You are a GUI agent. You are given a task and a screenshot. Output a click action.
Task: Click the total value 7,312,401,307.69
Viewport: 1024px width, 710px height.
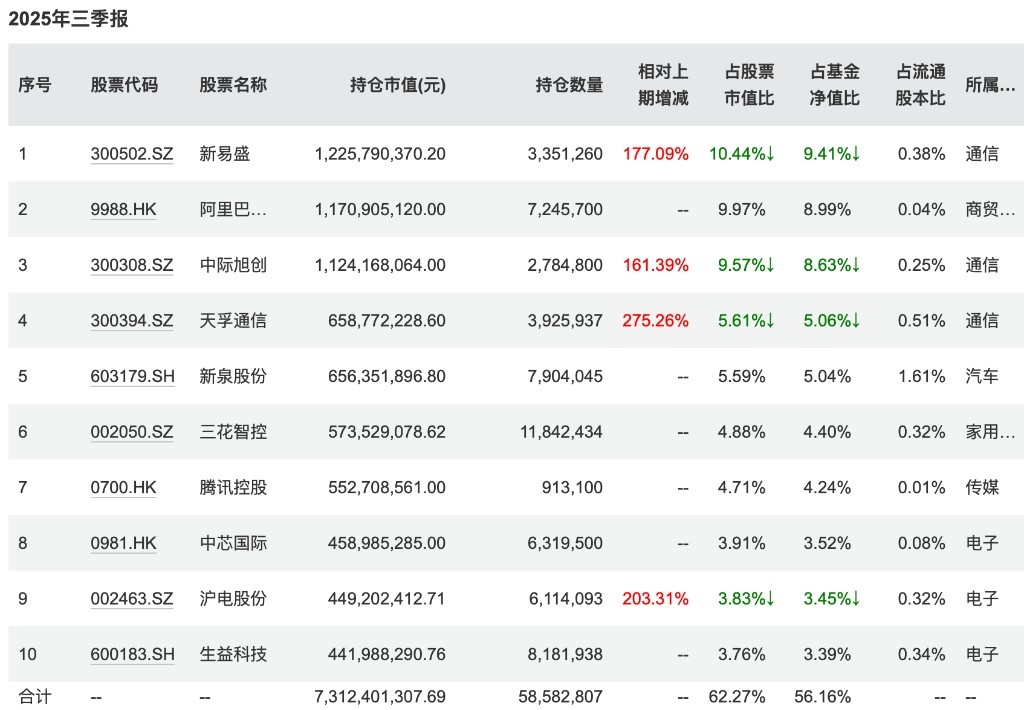pyautogui.click(x=380, y=697)
